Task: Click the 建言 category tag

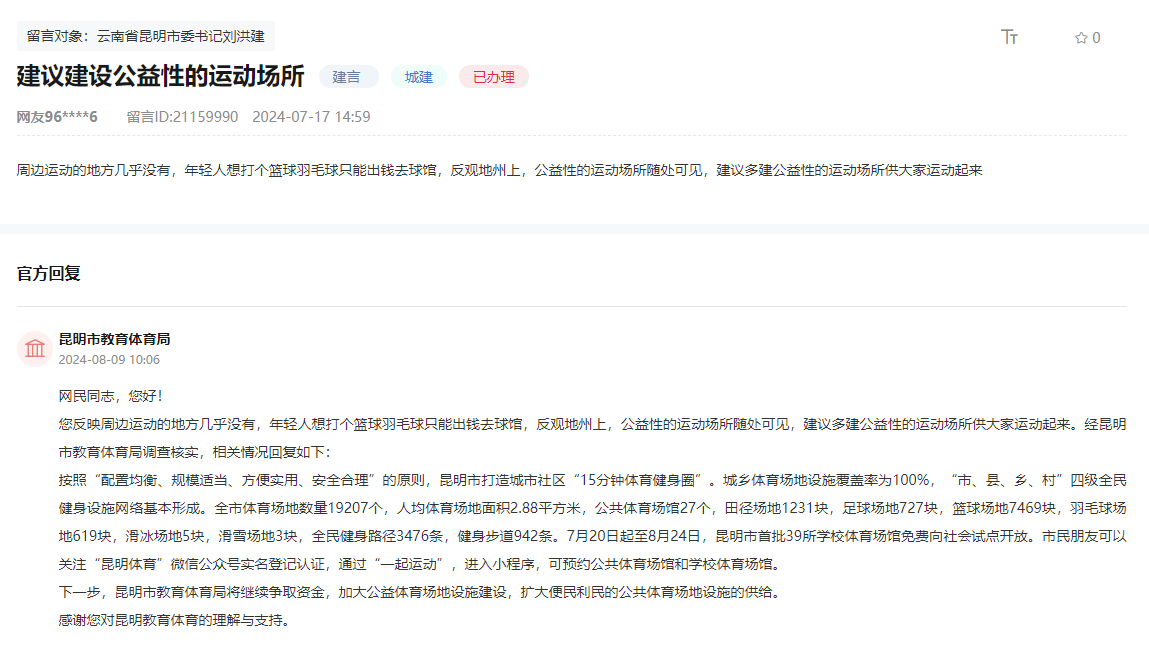Action: [x=348, y=76]
